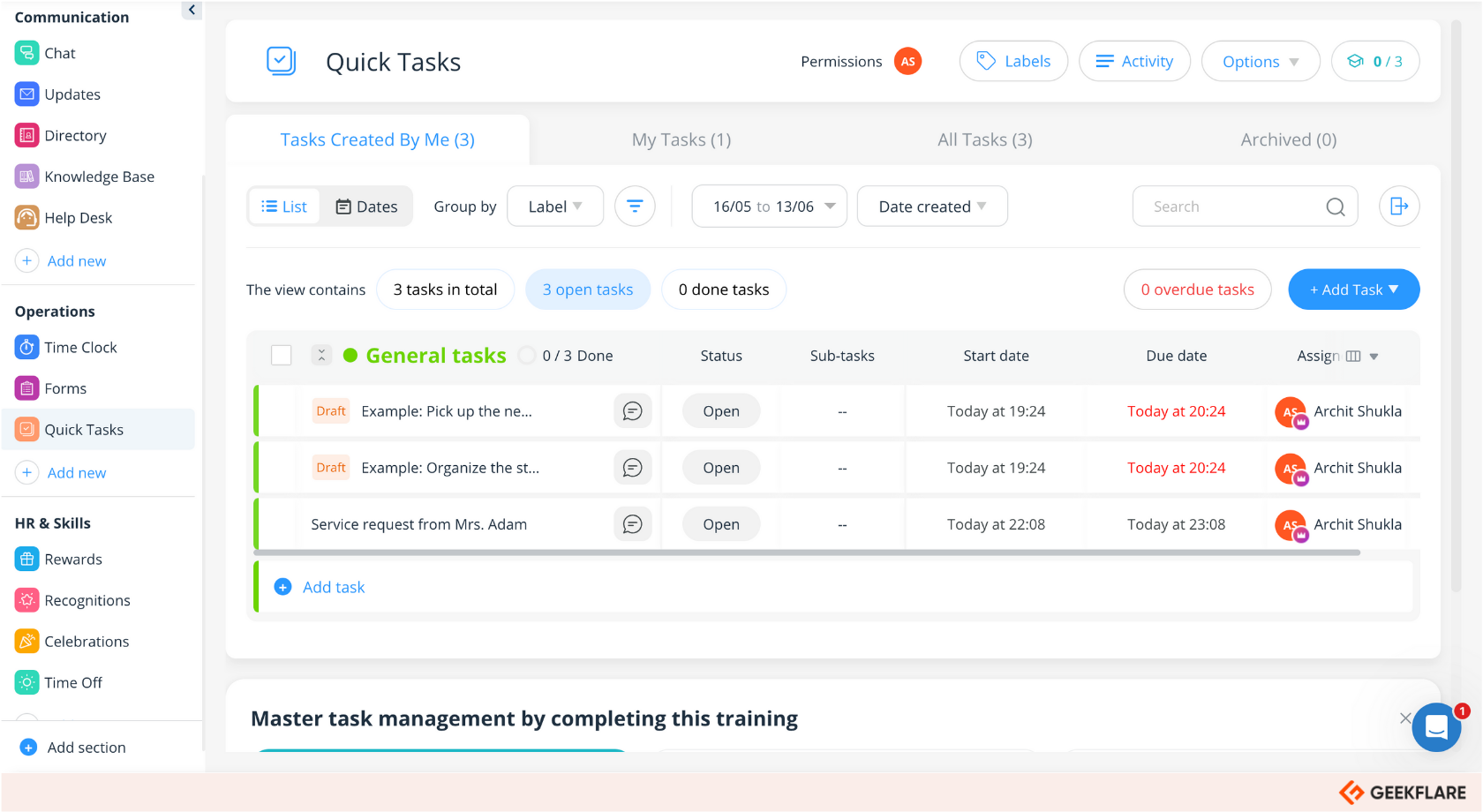1483x812 pixels.
Task: Click the Add Task button
Action: (x=1353, y=289)
